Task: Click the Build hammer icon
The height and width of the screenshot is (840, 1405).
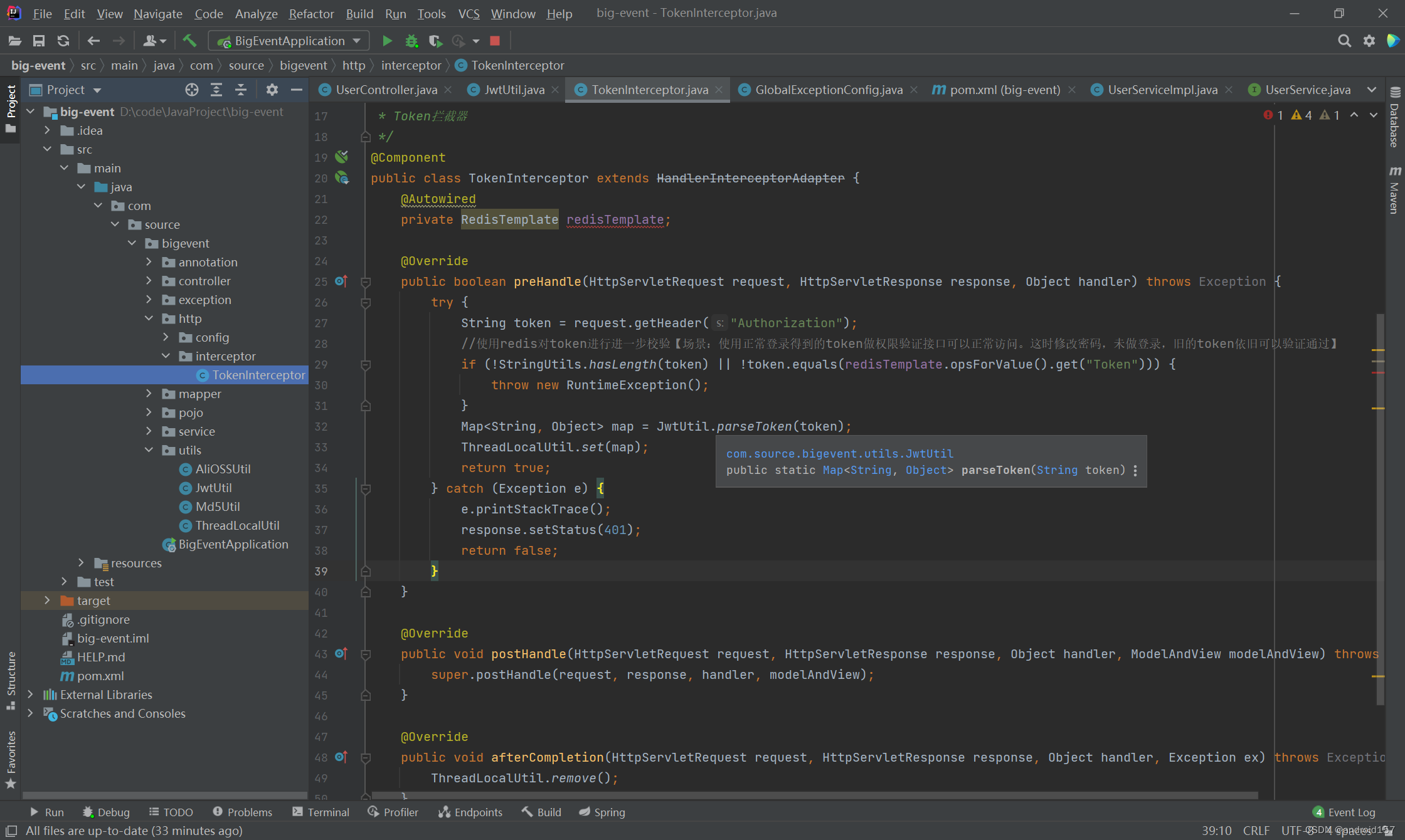Action: tap(189, 41)
